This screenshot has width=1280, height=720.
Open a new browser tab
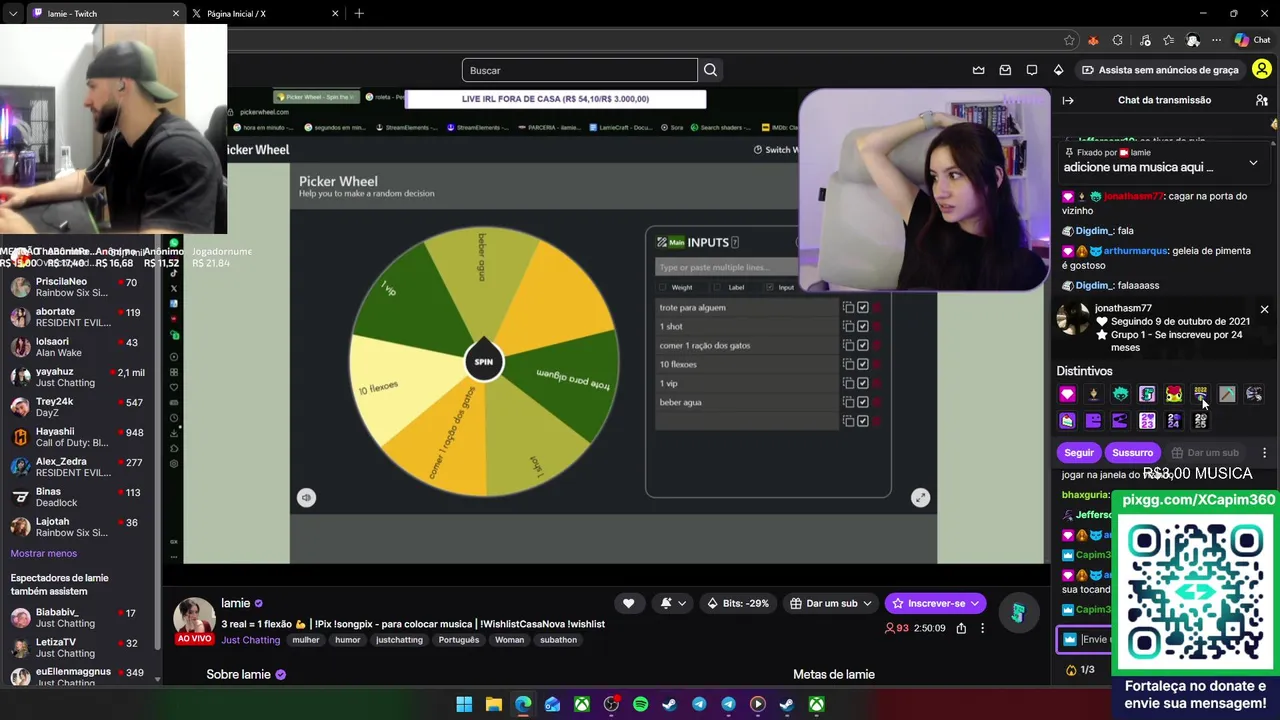[359, 13]
